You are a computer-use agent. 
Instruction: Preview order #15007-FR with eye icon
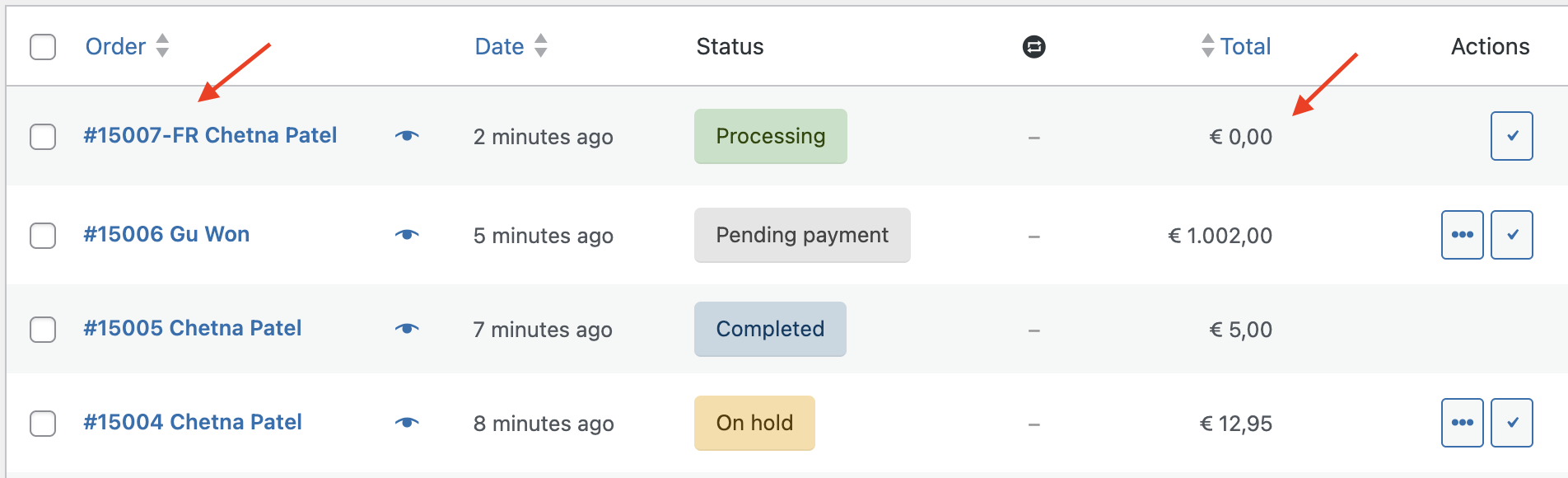point(407,136)
